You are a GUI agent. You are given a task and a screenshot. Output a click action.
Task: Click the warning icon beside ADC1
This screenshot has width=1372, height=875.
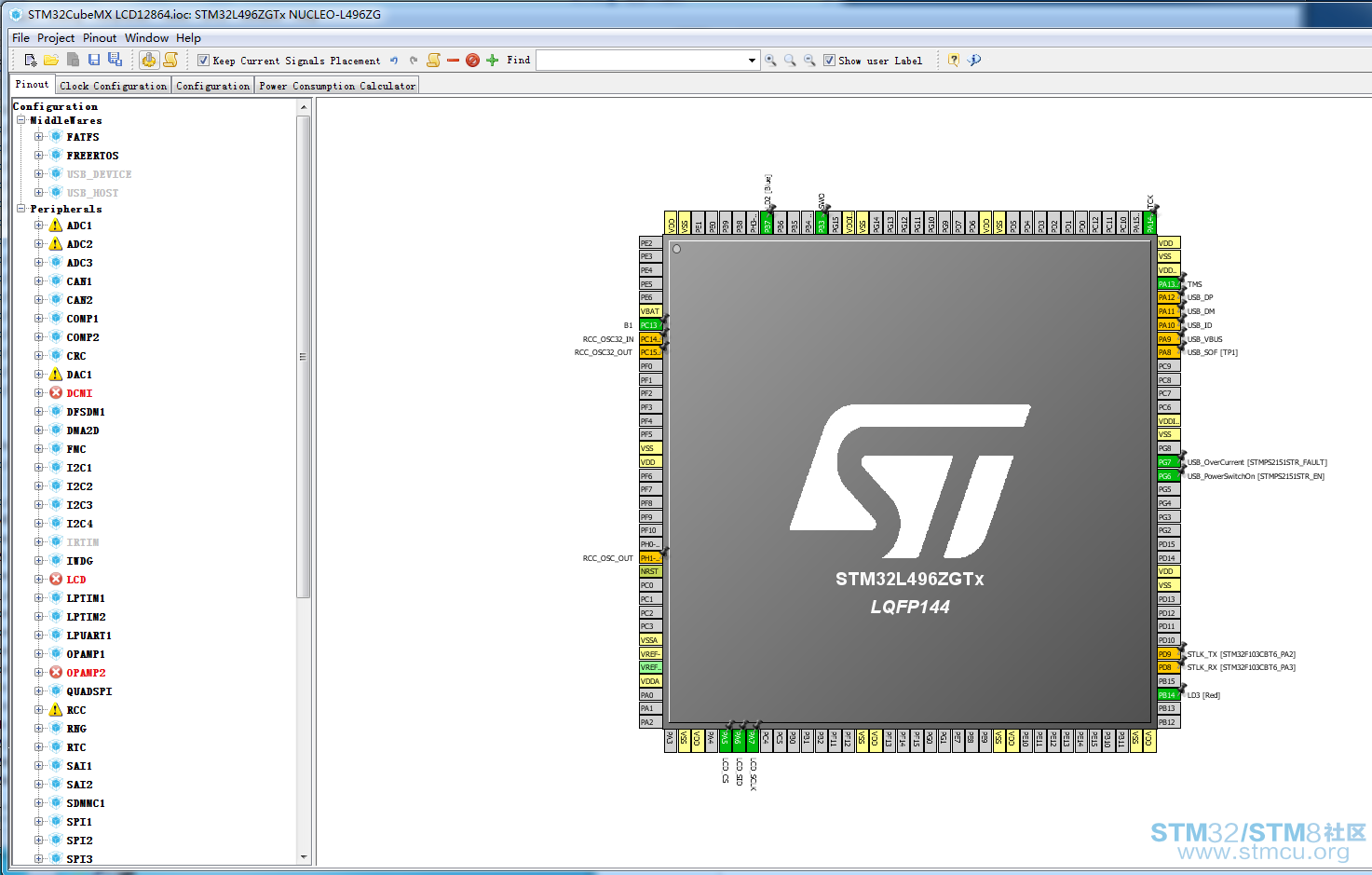56,226
